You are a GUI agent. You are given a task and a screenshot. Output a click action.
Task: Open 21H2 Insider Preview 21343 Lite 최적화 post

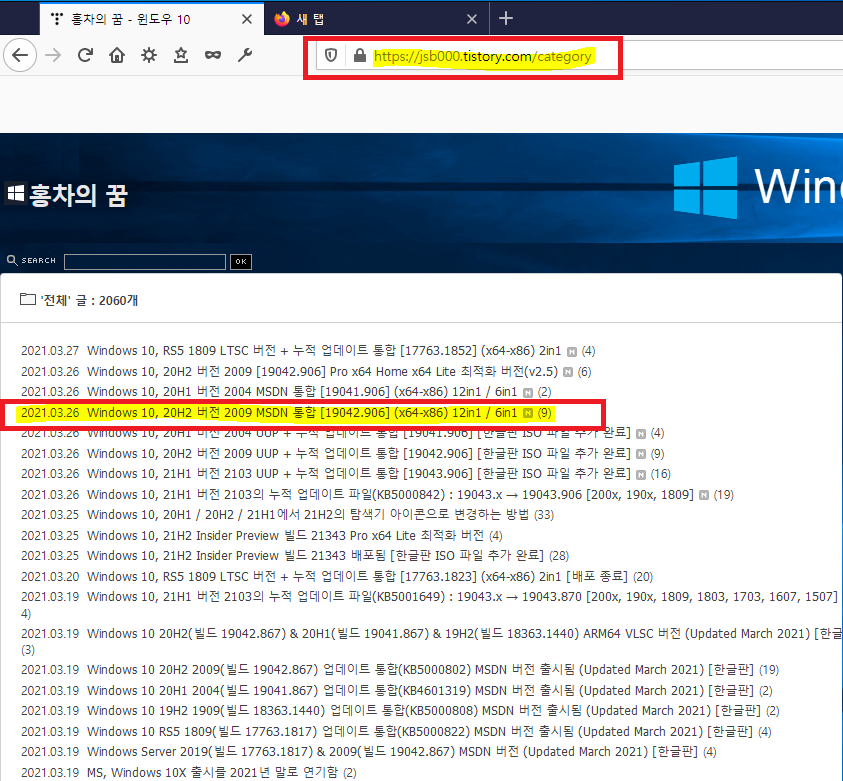click(x=285, y=536)
